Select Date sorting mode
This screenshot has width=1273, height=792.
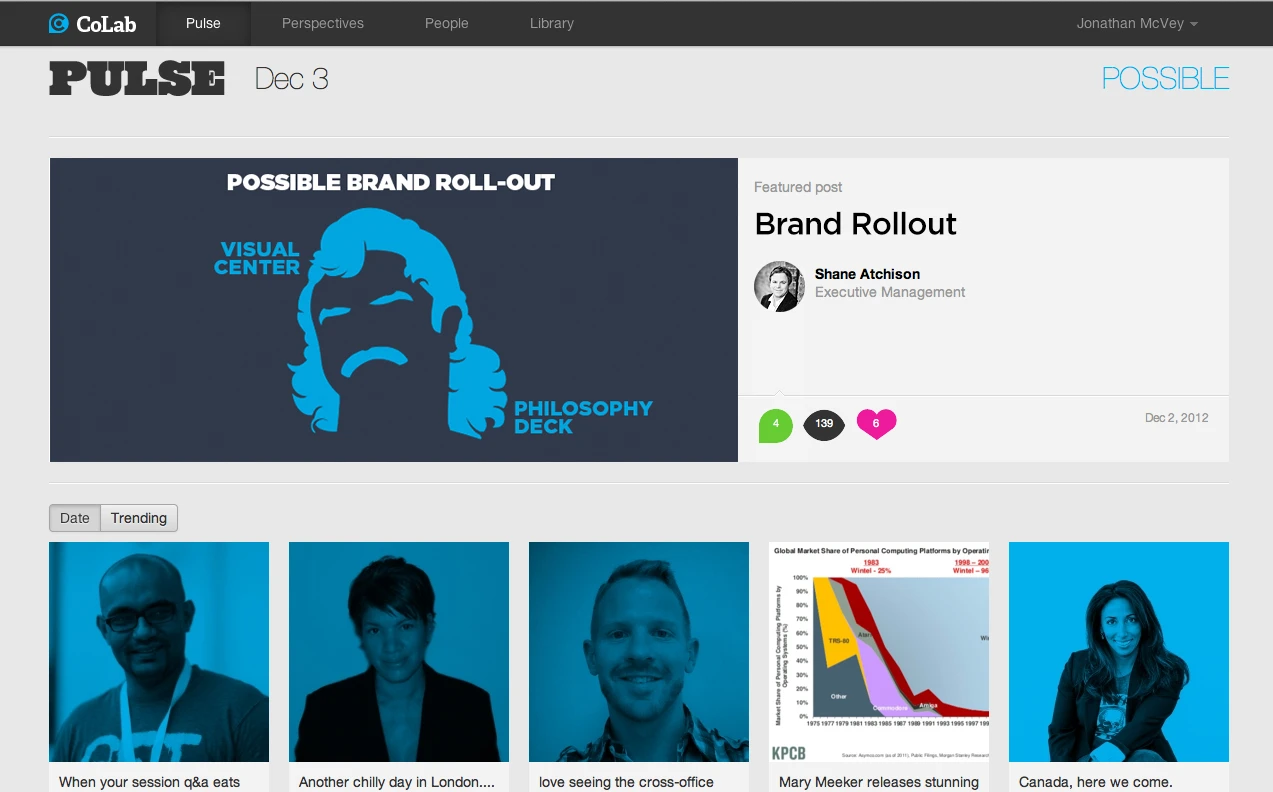(74, 518)
